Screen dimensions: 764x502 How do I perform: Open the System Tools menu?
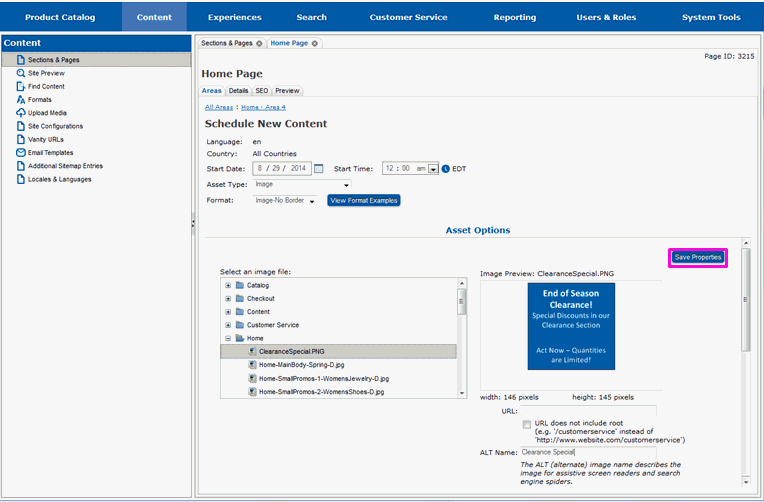(x=711, y=17)
